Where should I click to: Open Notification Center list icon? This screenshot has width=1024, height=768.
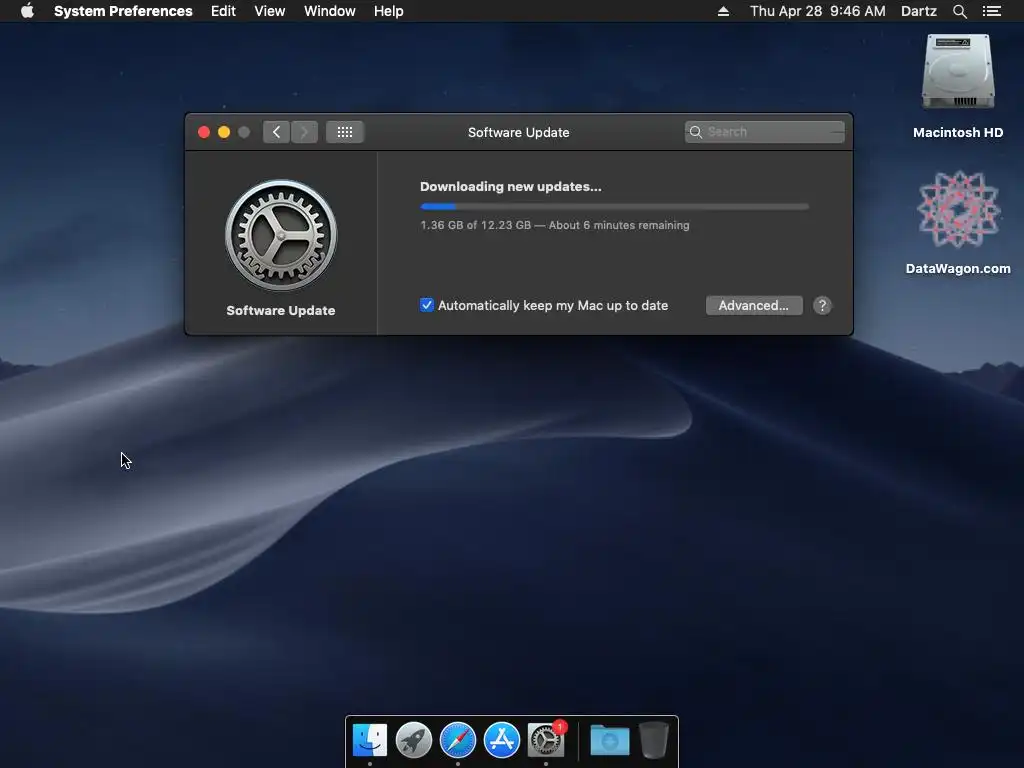click(x=992, y=11)
